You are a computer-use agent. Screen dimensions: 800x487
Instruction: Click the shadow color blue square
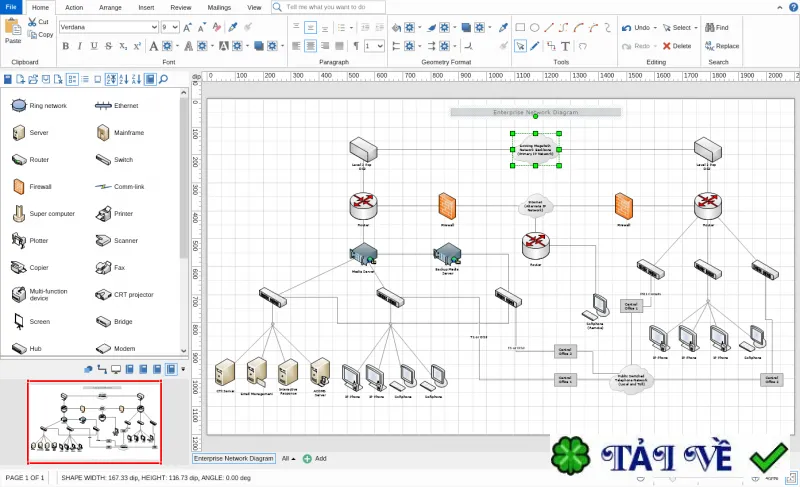[x=259, y=46]
